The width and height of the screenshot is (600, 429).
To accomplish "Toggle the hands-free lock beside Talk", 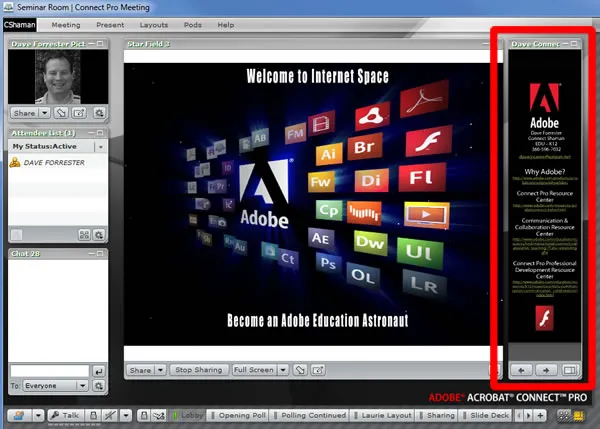I will coord(93,415).
